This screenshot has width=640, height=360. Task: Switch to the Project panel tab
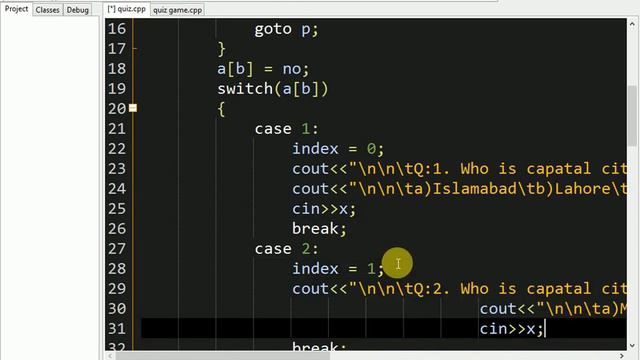coord(16,9)
